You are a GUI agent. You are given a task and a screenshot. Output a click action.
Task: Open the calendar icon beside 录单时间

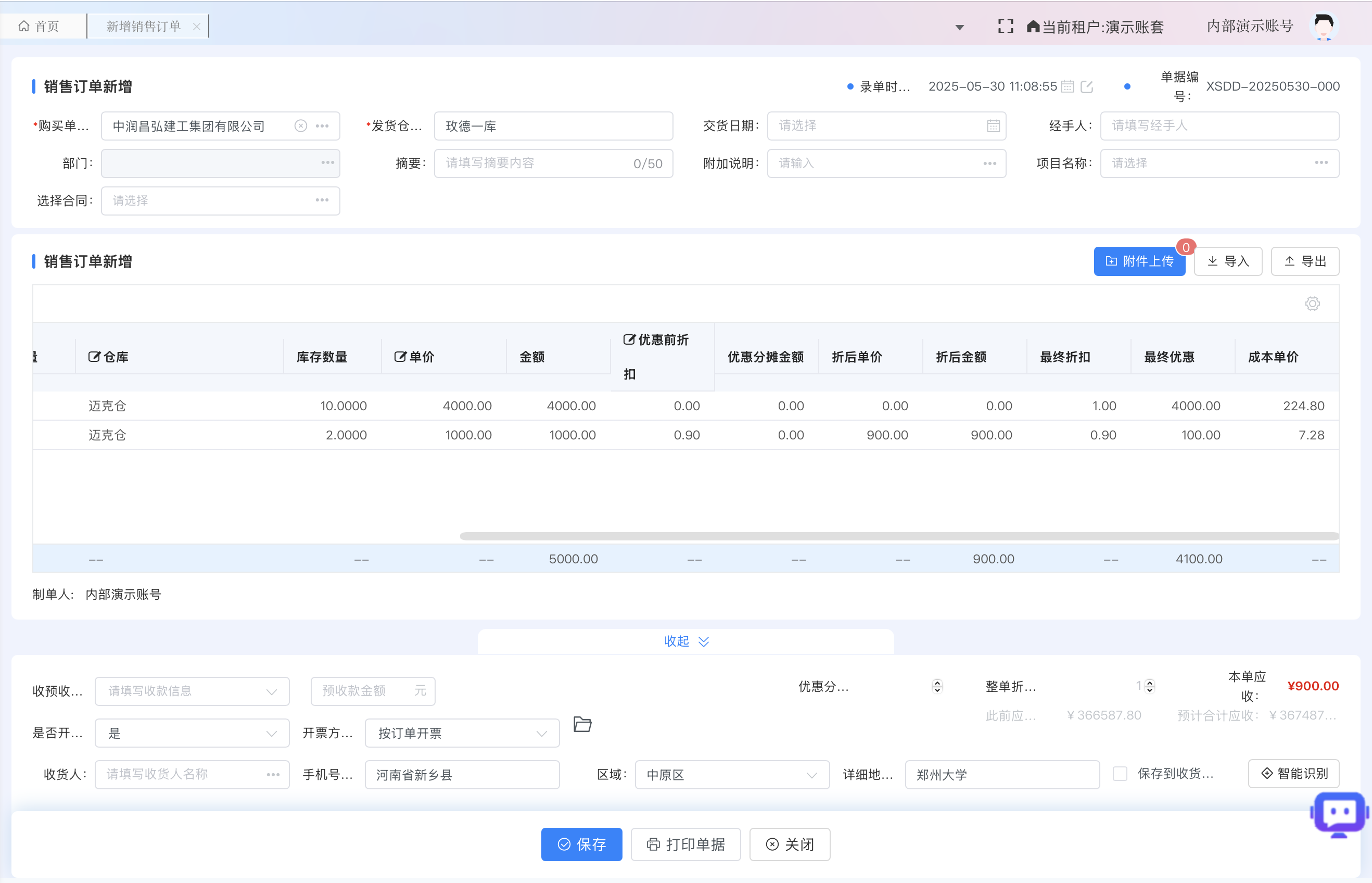pyautogui.click(x=1067, y=86)
